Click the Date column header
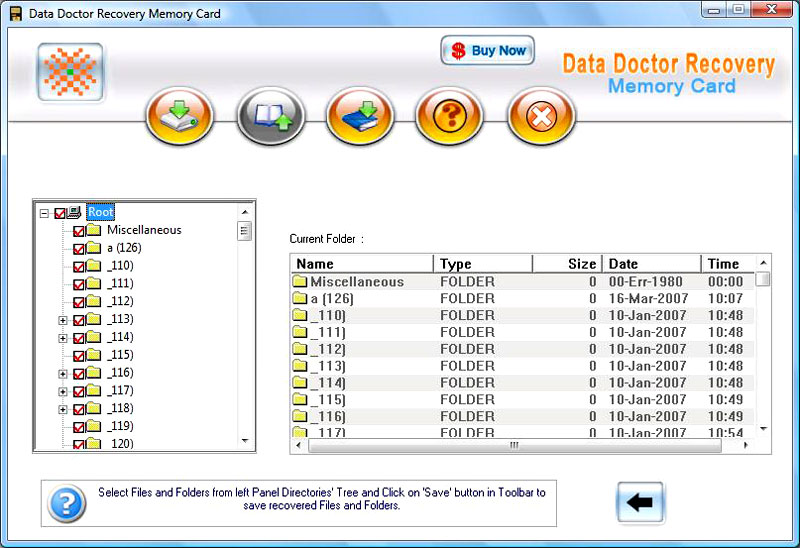 click(x=652, y=264)
